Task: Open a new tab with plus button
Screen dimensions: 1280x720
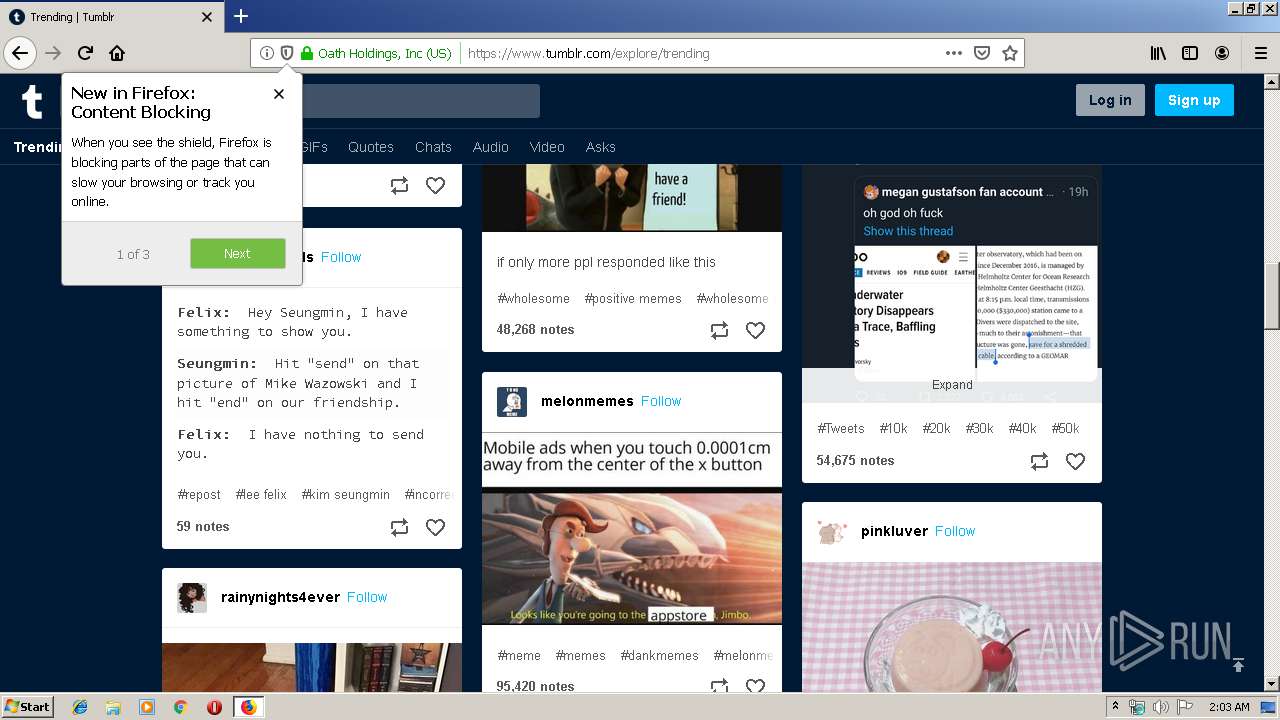Action: click(x=241, y=16)
